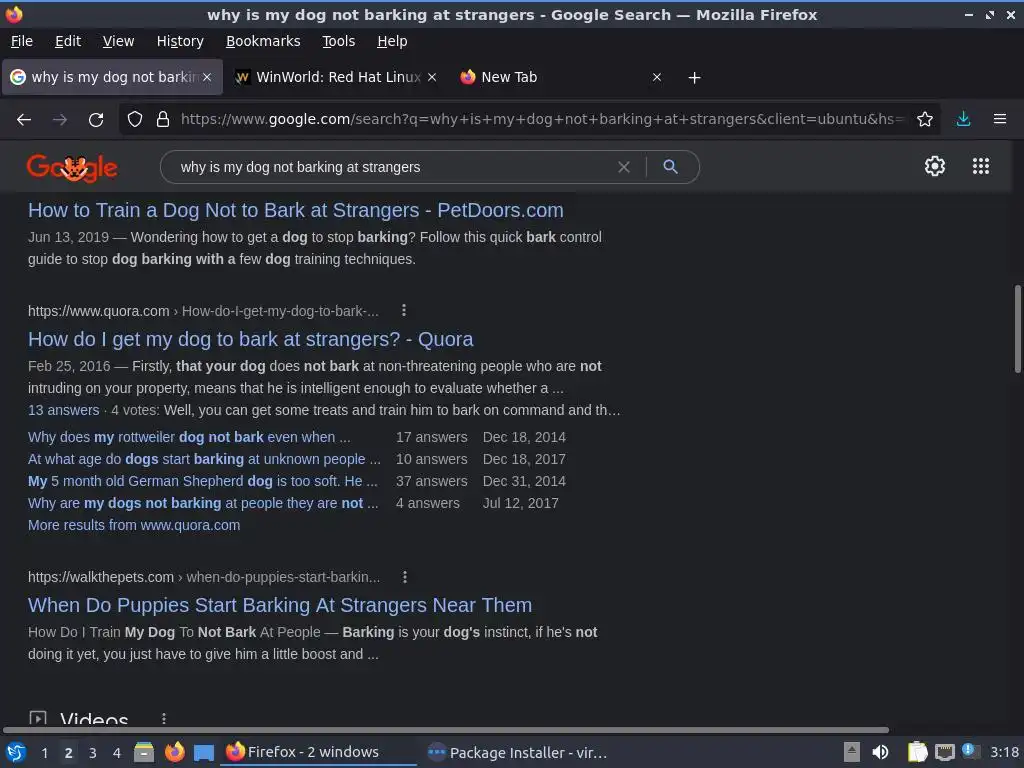Reload the current page
This screenshot has height=768, width=1024.
96,120
